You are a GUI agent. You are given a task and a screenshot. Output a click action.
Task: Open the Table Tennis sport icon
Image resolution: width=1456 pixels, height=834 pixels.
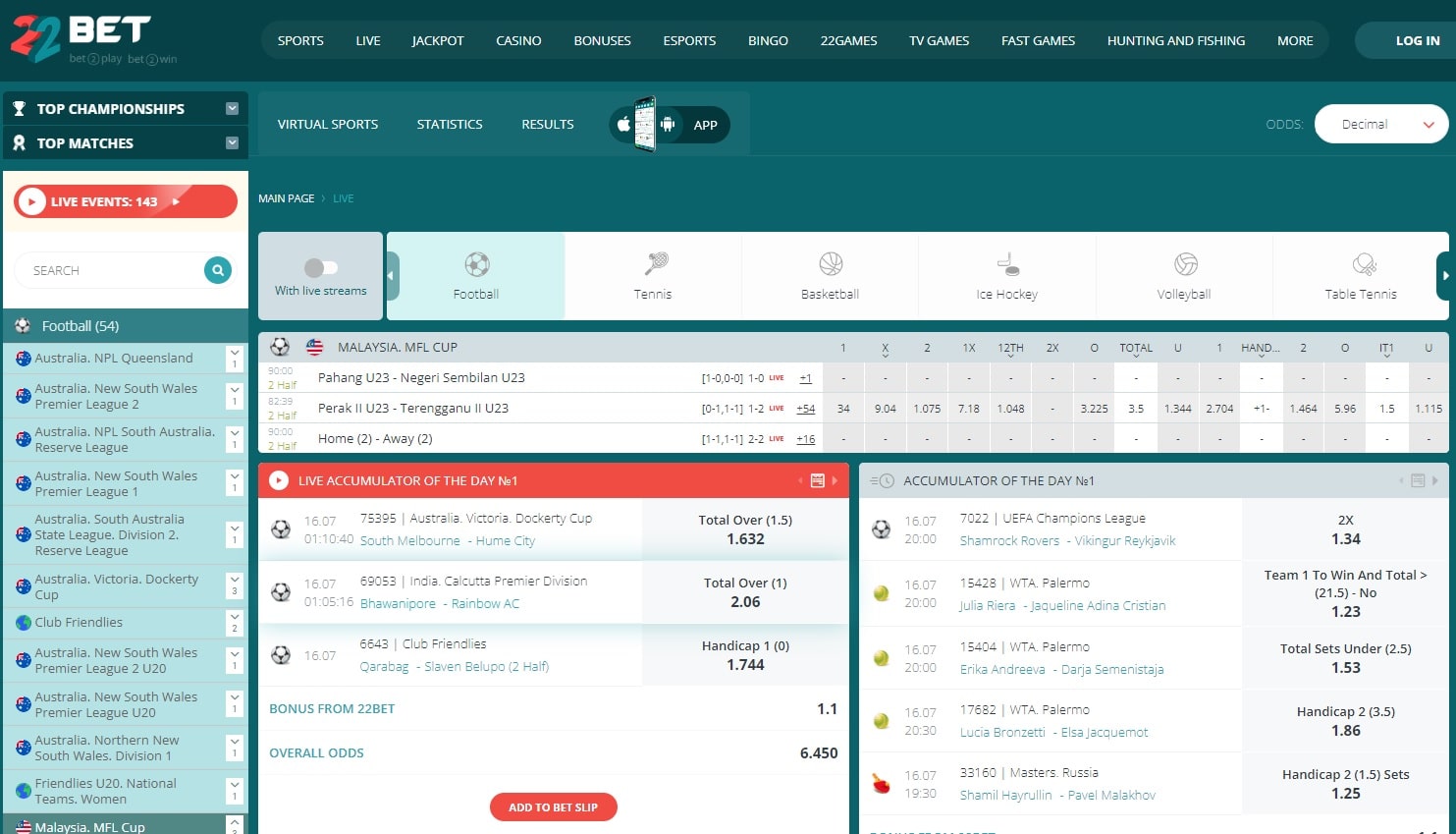(x=1363, y=264)
